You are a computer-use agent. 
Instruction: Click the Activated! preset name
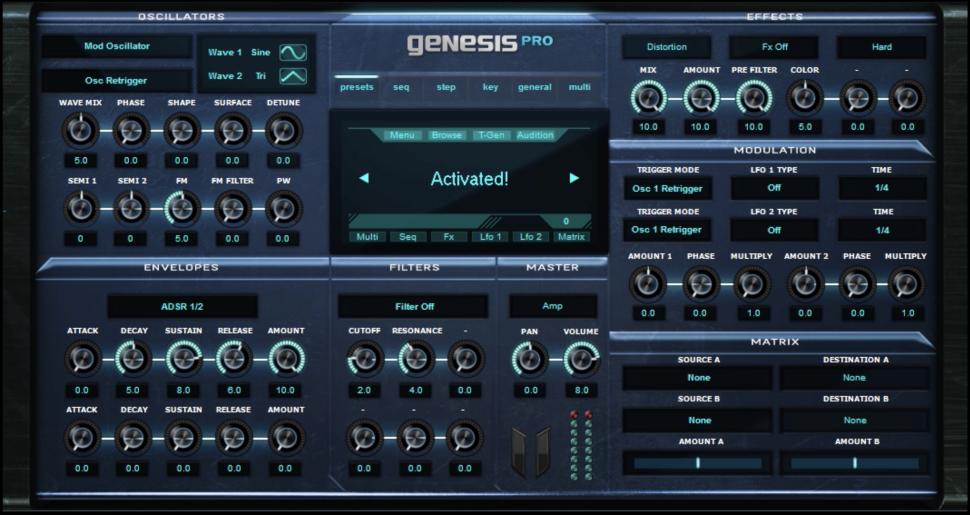coord(469,179)
